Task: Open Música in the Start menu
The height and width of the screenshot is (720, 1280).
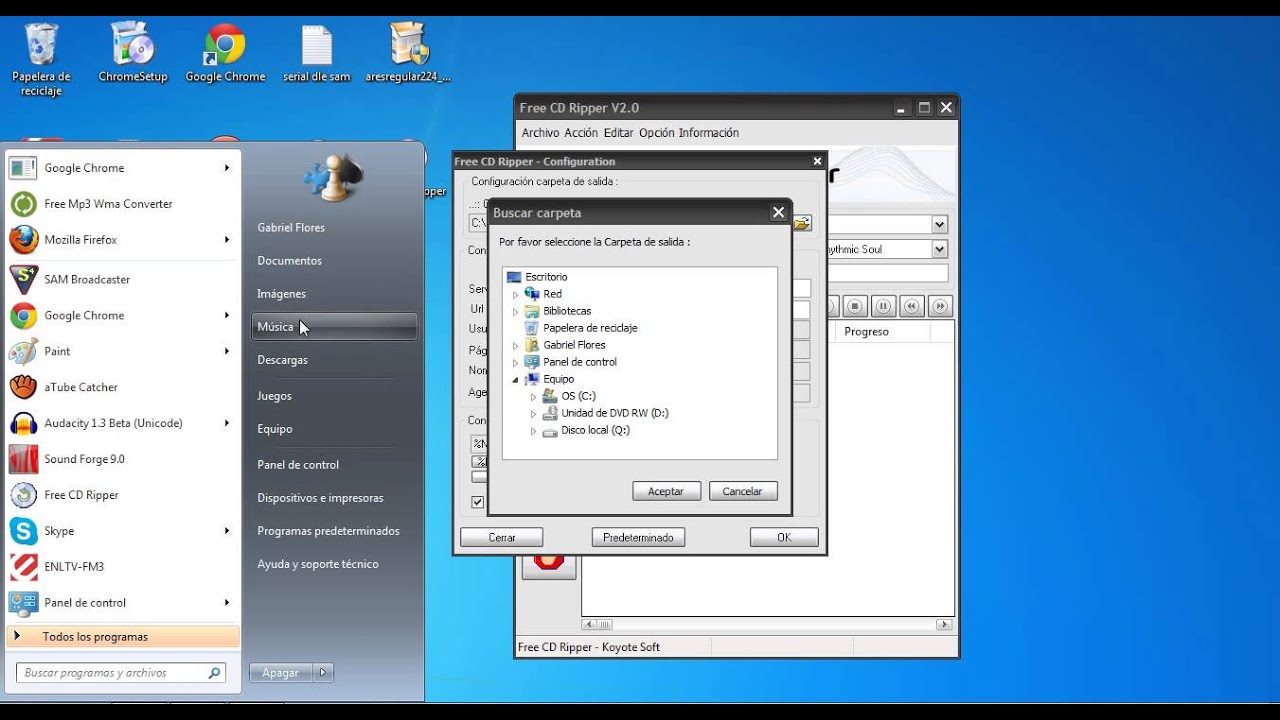Action: point(334,327)
